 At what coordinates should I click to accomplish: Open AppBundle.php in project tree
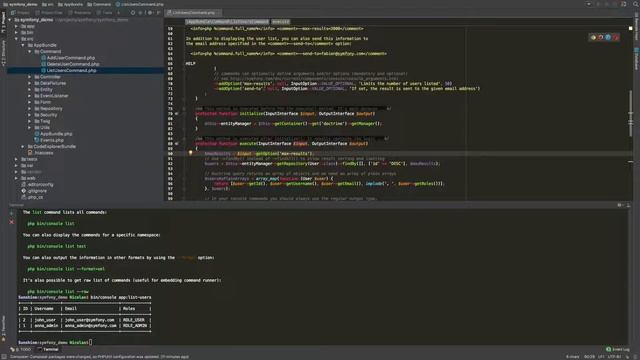53,134
